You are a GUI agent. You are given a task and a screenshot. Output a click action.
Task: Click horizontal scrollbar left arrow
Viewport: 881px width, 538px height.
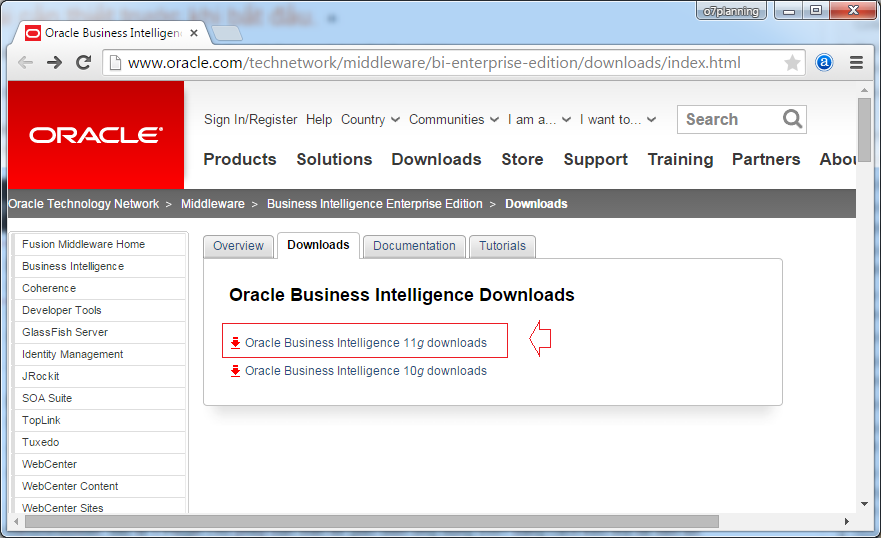pyautogui.click(x=16, y=521)
